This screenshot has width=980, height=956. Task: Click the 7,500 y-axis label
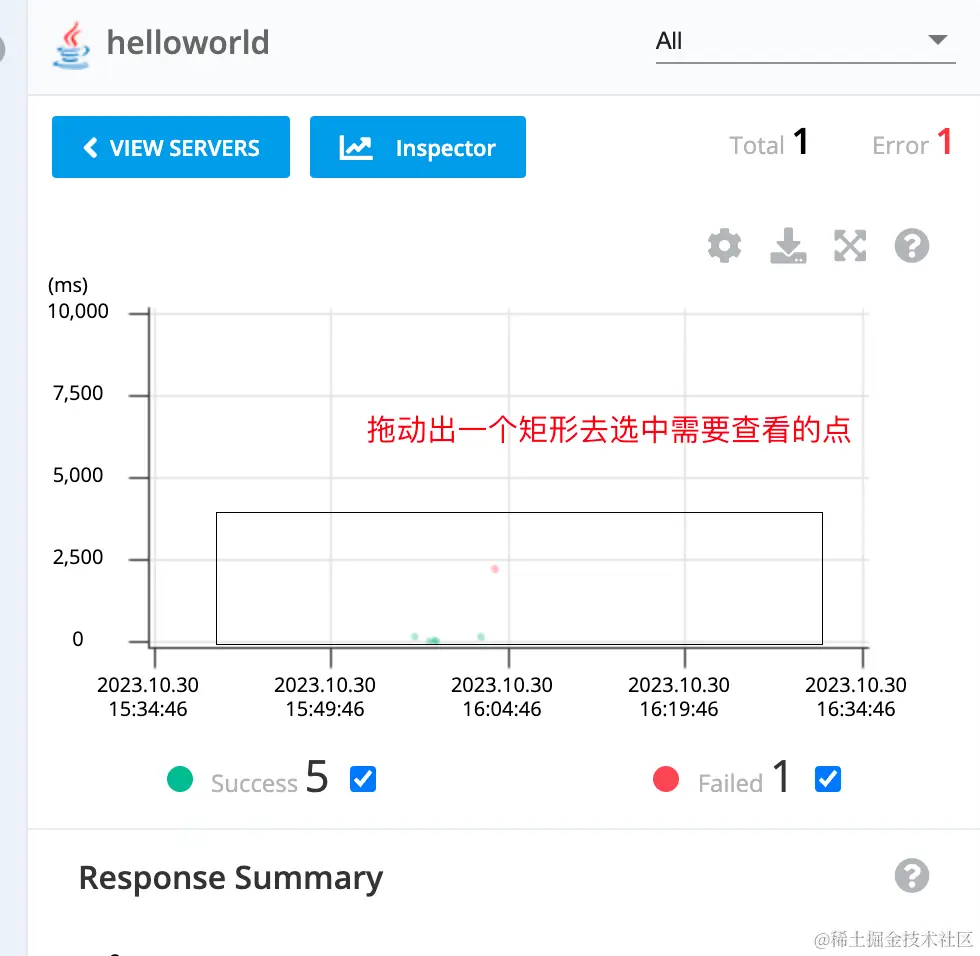[78, 393]
